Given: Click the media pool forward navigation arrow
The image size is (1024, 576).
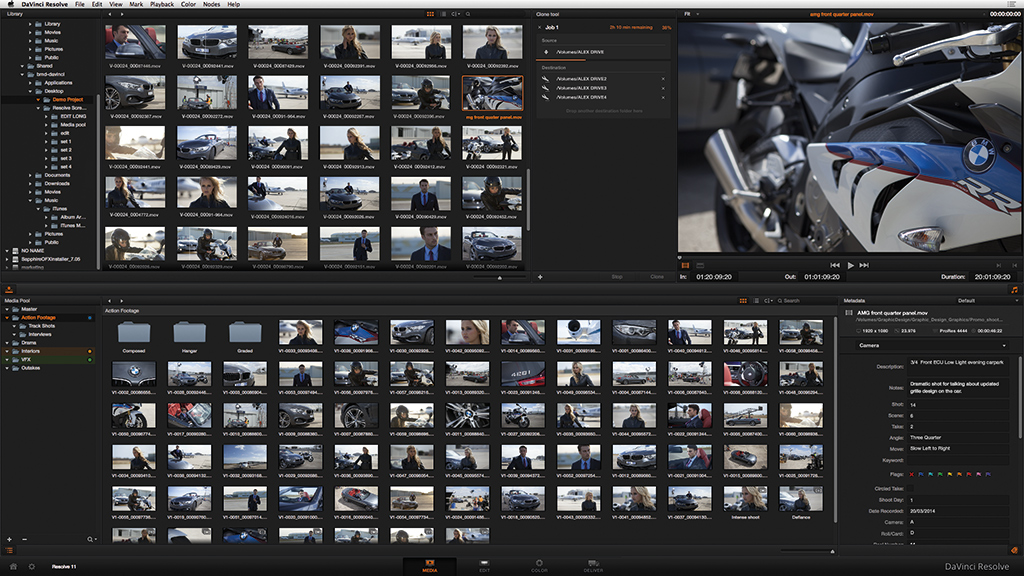Looking at the screenshot, I should coord(121,300).
